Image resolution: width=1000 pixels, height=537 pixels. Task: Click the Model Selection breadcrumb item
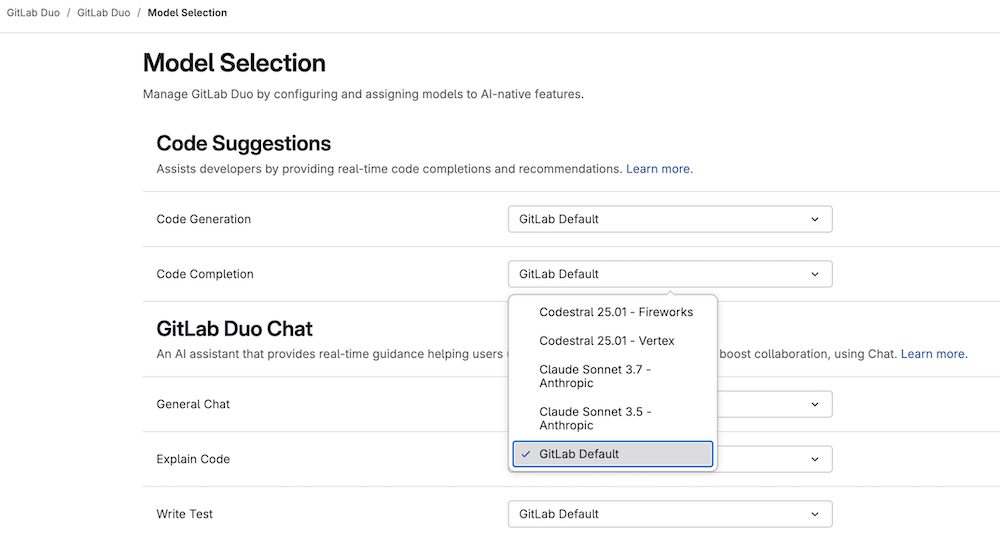point(187,13)
